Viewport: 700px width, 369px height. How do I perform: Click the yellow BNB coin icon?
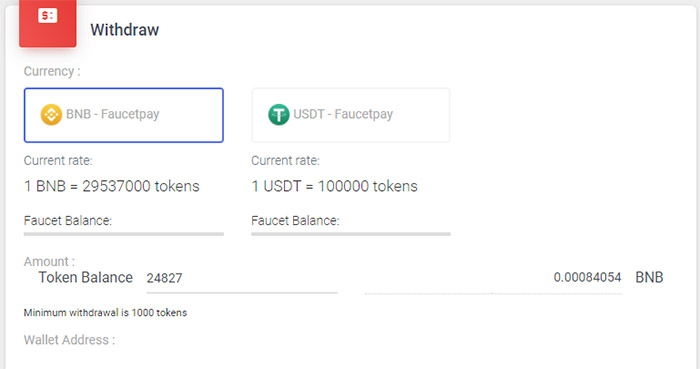pos(51,115)
